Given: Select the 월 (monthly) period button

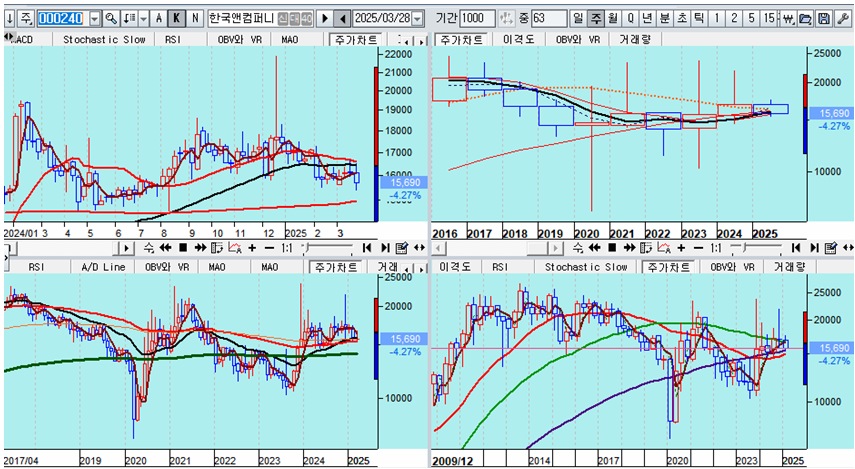Looking at the screenshot, I should (x=613, y=19).
